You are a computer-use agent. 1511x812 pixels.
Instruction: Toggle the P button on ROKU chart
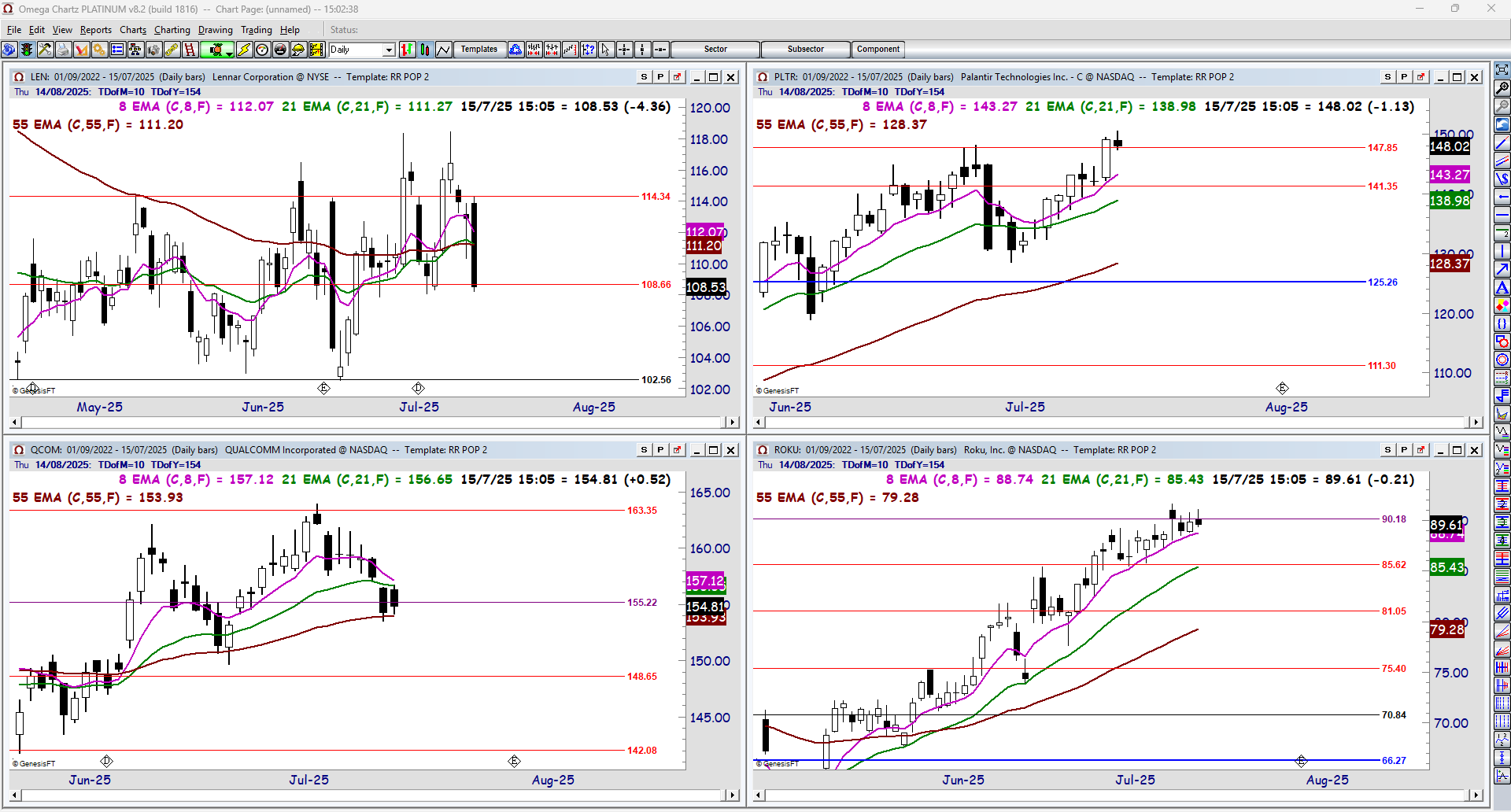click(x=1404, y=450)
